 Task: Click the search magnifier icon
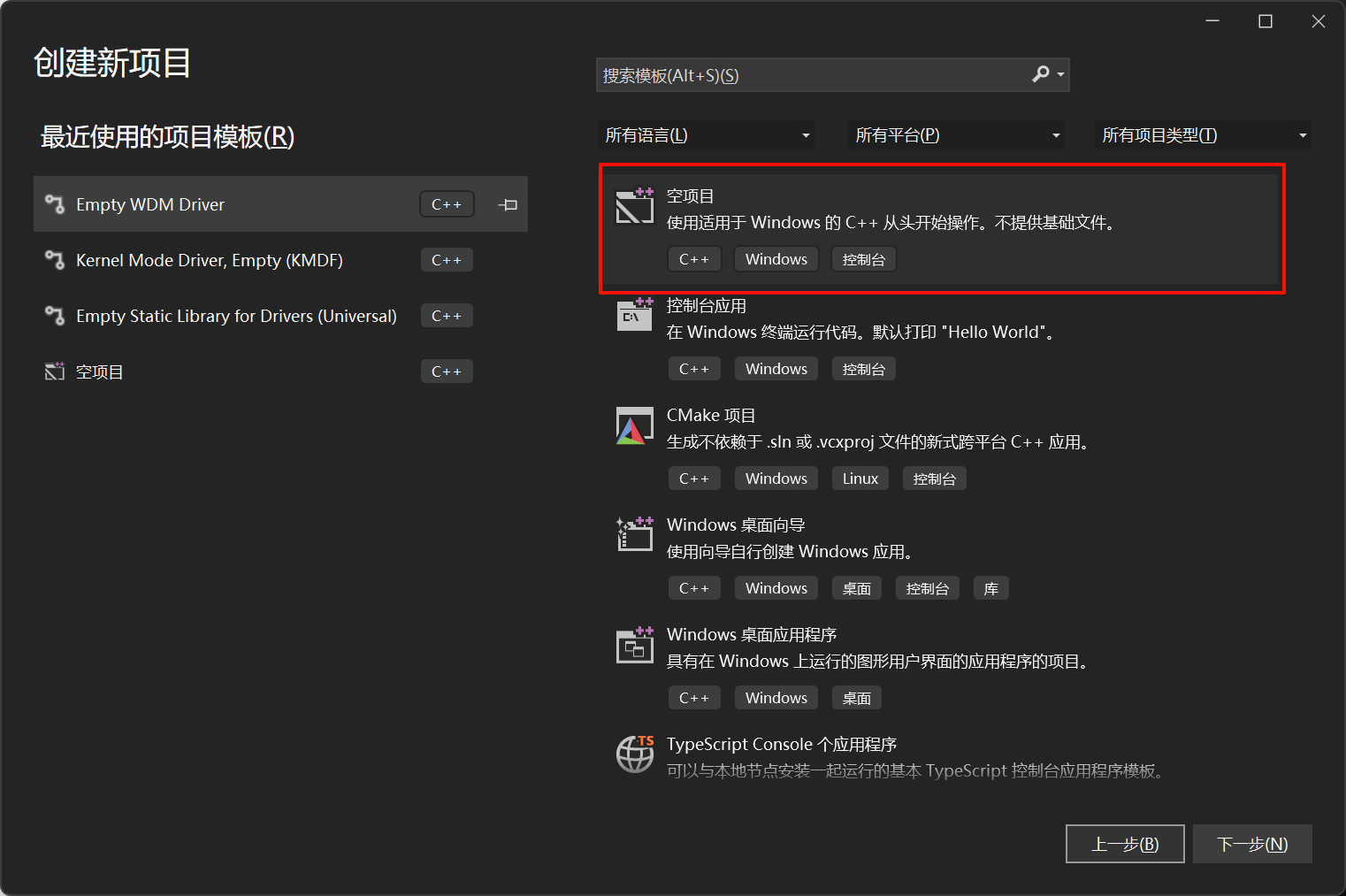coord(1040,74)
